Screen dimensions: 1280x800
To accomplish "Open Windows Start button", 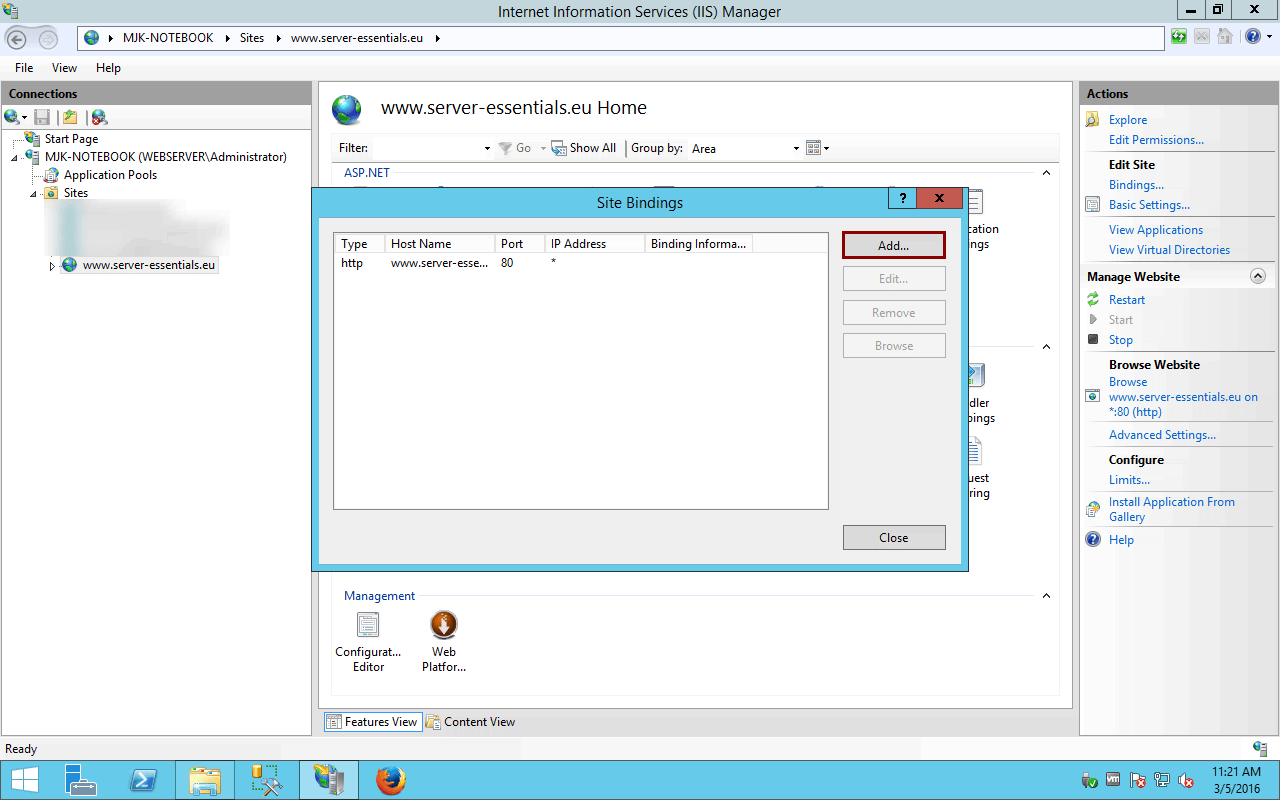I will coord(25,780).
